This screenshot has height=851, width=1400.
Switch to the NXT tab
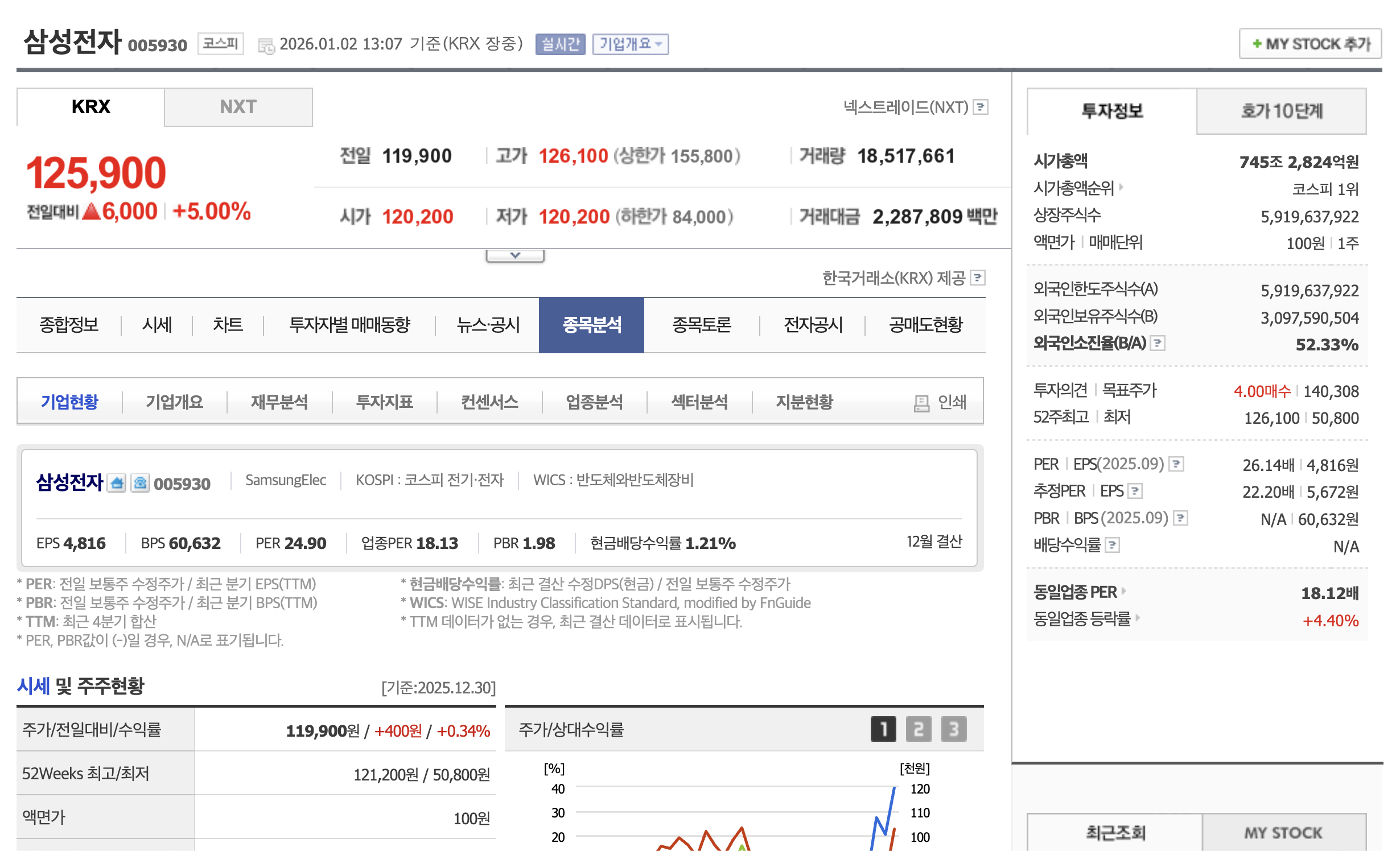(x=238, y=107)
